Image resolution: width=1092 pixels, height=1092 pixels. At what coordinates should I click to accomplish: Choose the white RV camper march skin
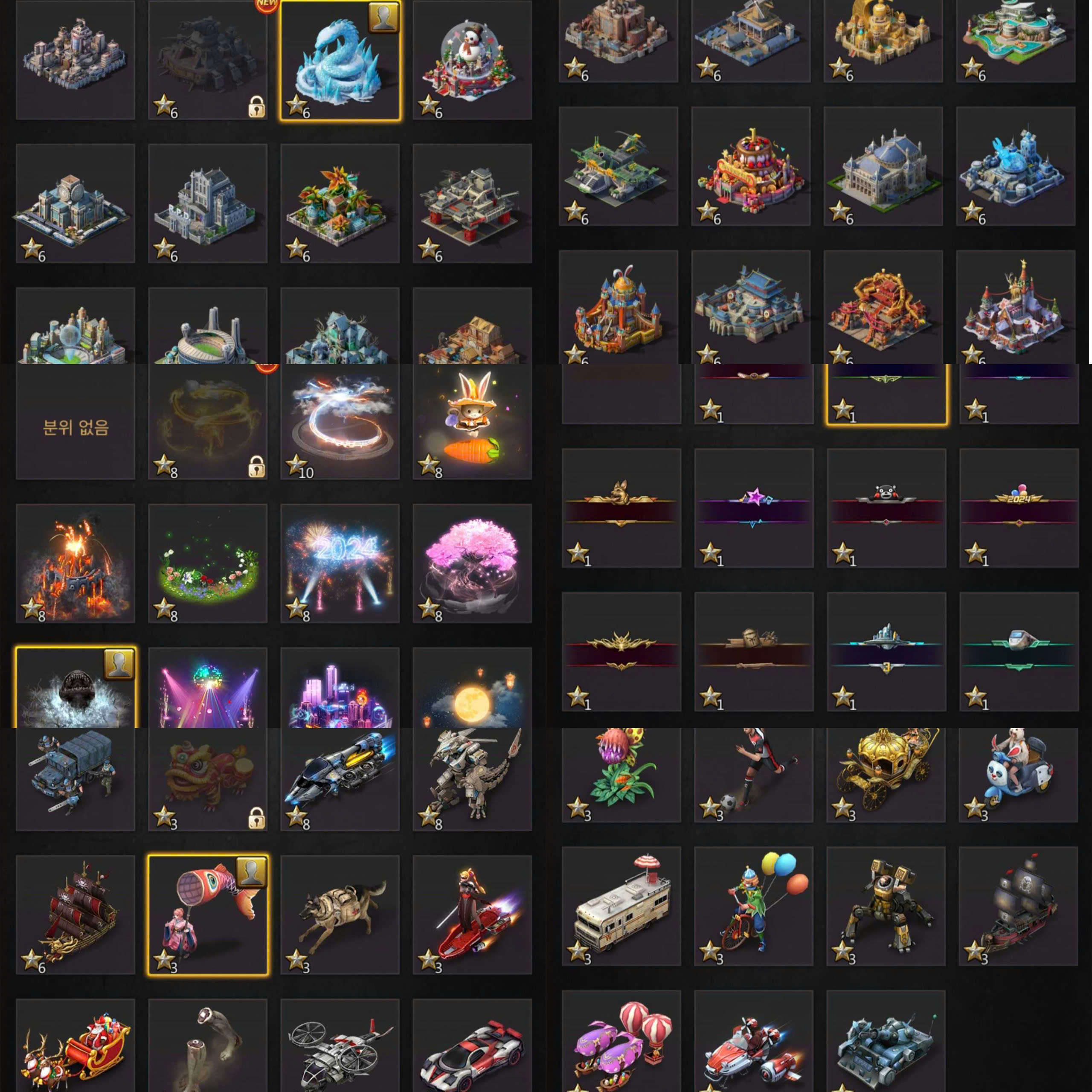621,906
